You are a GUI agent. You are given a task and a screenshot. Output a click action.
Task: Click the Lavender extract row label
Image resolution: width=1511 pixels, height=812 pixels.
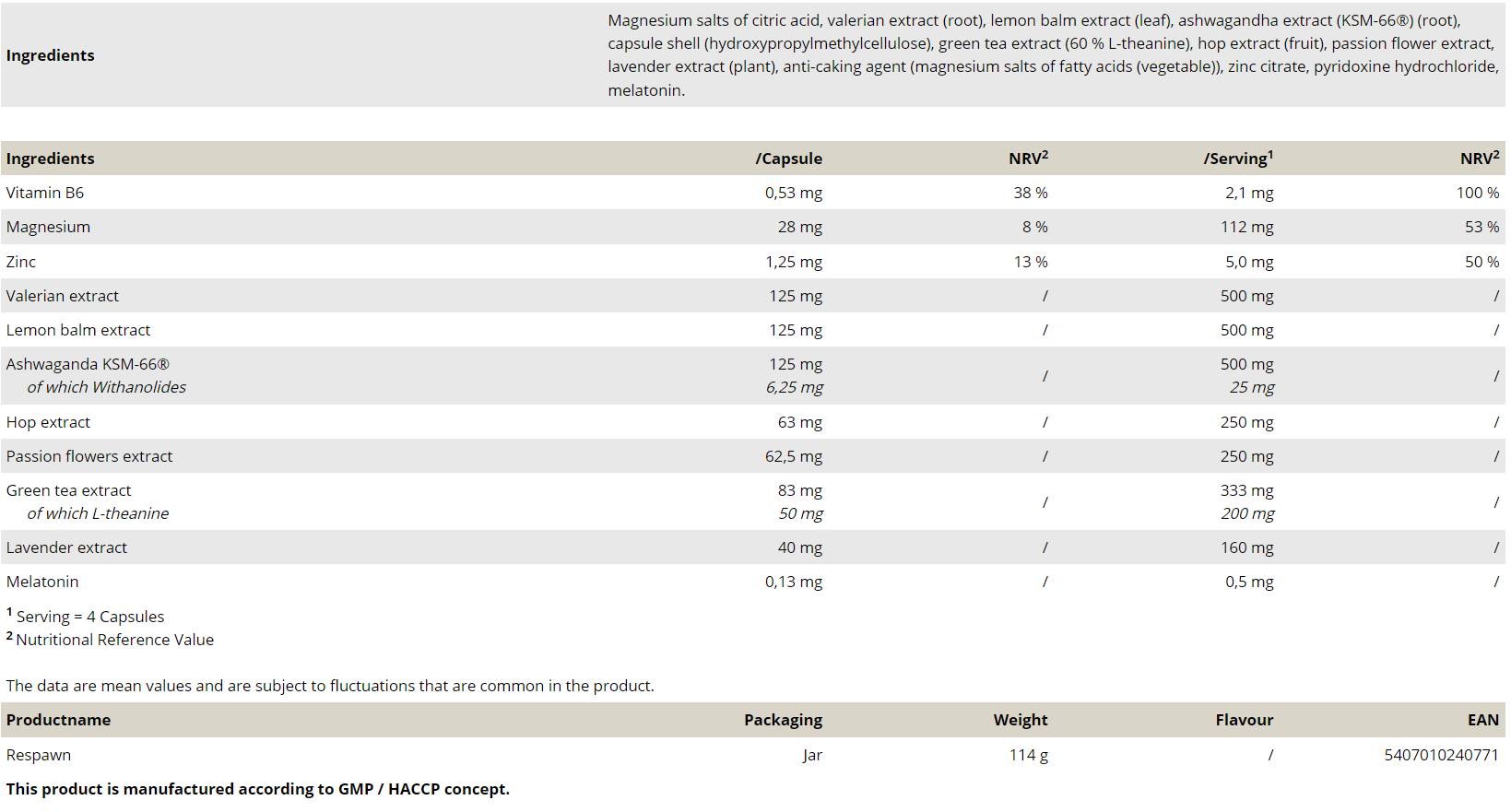point(66,547)
